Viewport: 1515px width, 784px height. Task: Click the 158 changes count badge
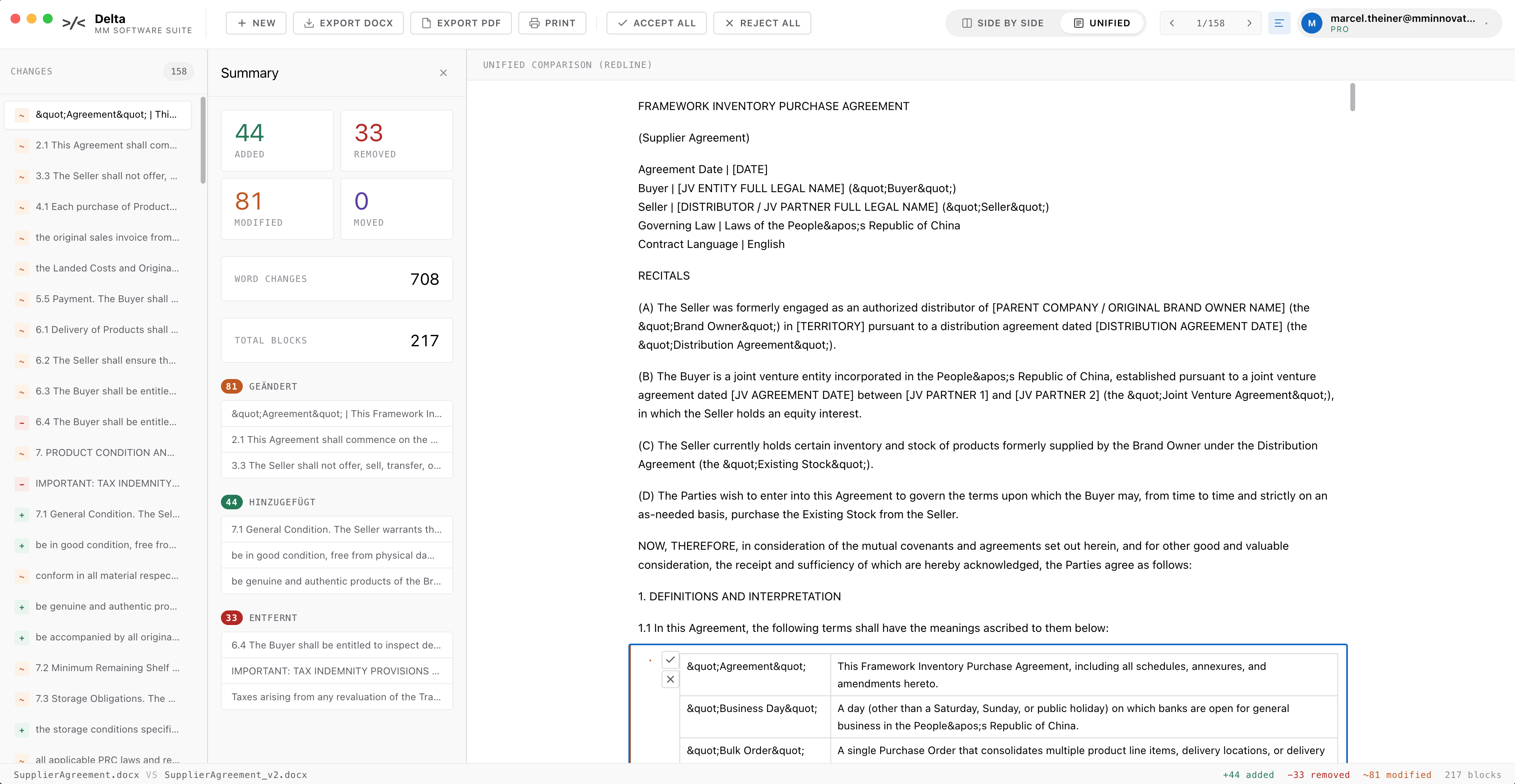coord(179,71)
